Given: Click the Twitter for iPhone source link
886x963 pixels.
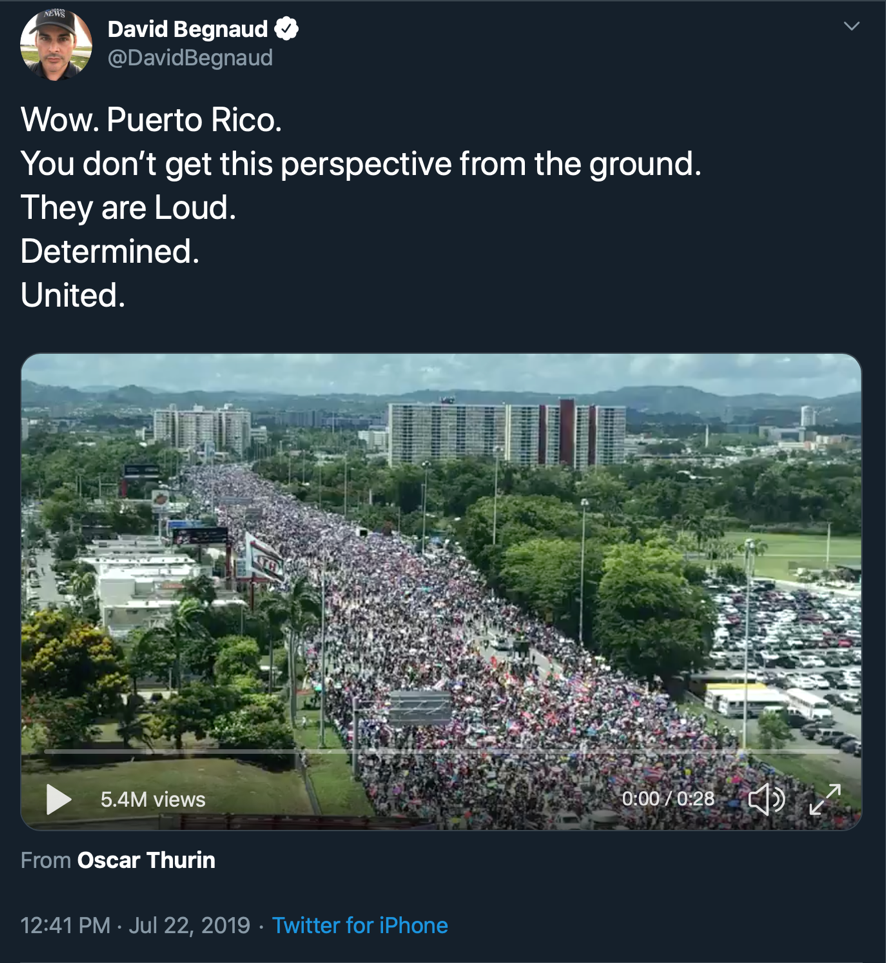Looking at the screenshot, I should click(x=360, y=926).
